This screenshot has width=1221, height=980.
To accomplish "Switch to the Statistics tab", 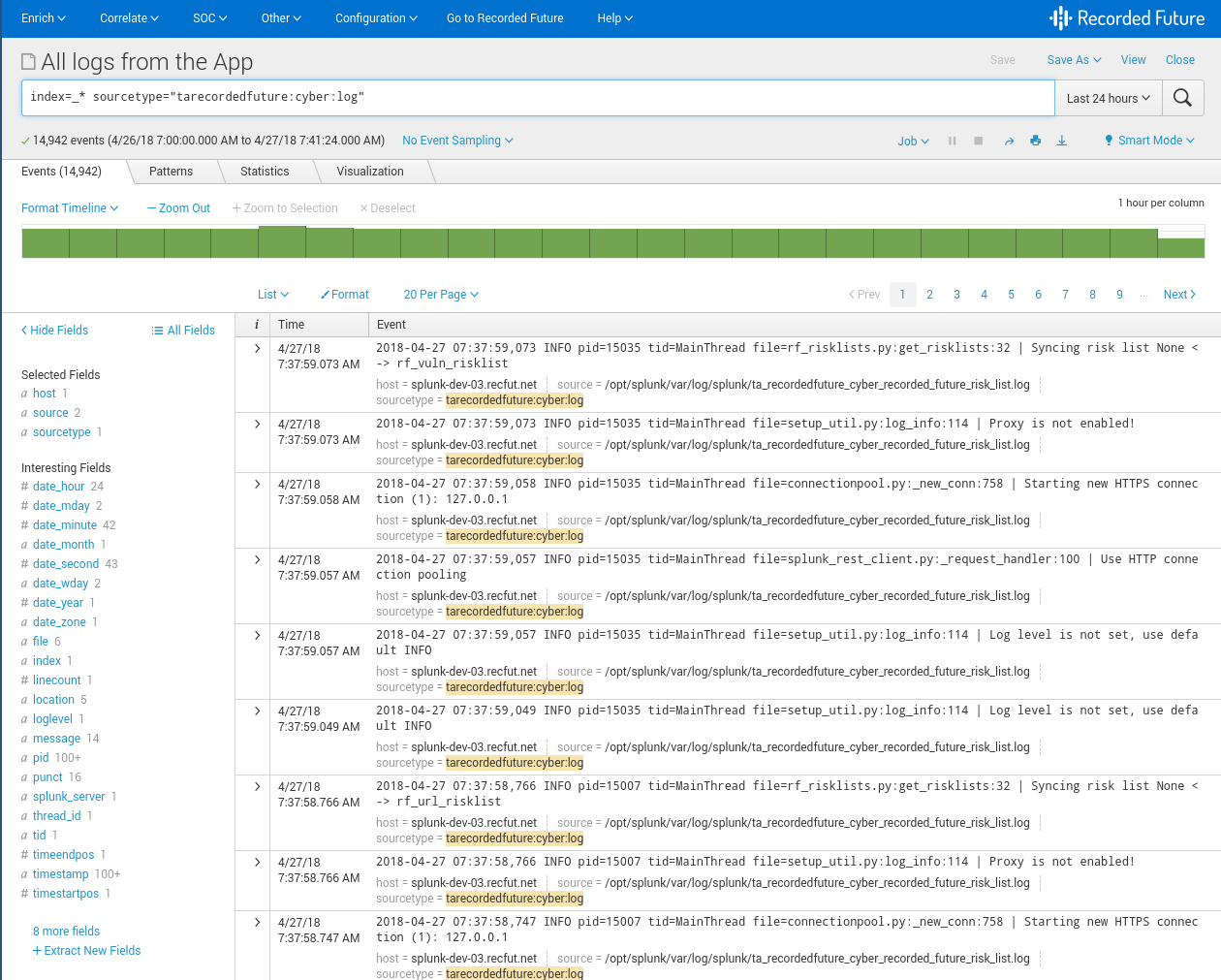I will coord(265,172).
